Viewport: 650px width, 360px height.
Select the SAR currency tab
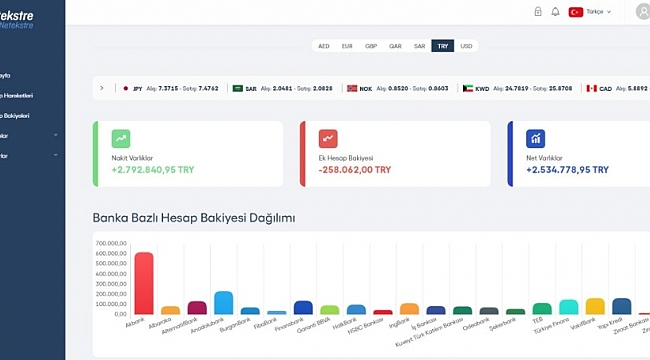[420, 46]
